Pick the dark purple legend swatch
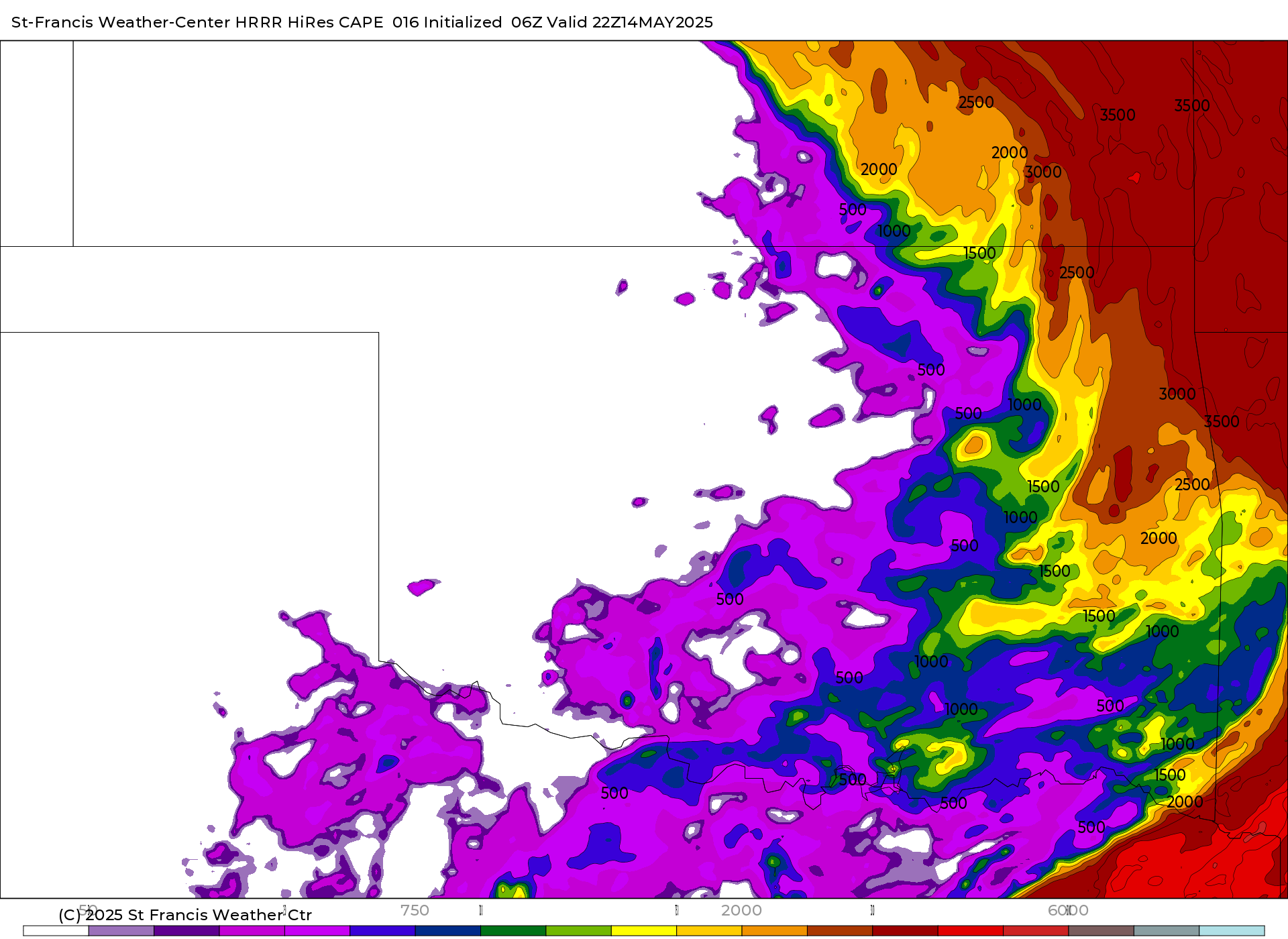 click(x=186, y=931)
